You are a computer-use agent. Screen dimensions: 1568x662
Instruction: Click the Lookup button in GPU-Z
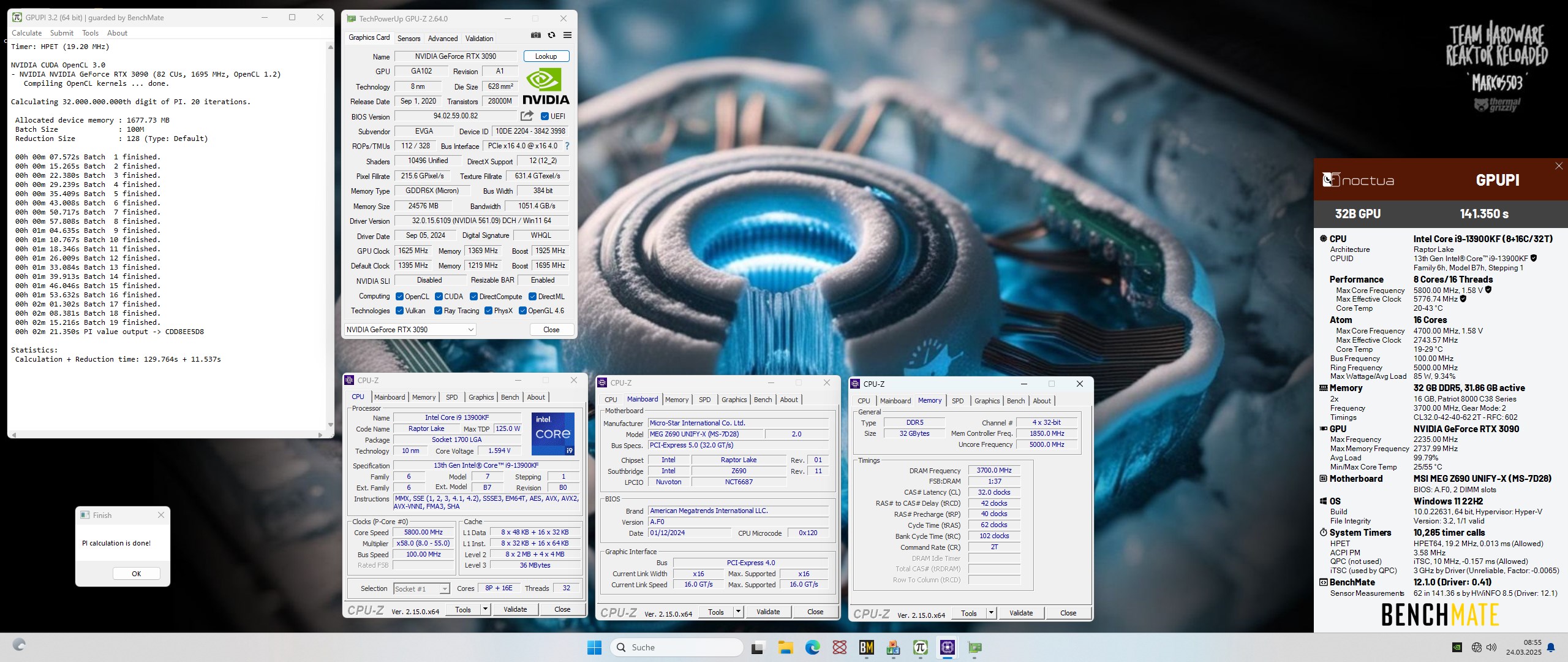(x=546, y=56)
